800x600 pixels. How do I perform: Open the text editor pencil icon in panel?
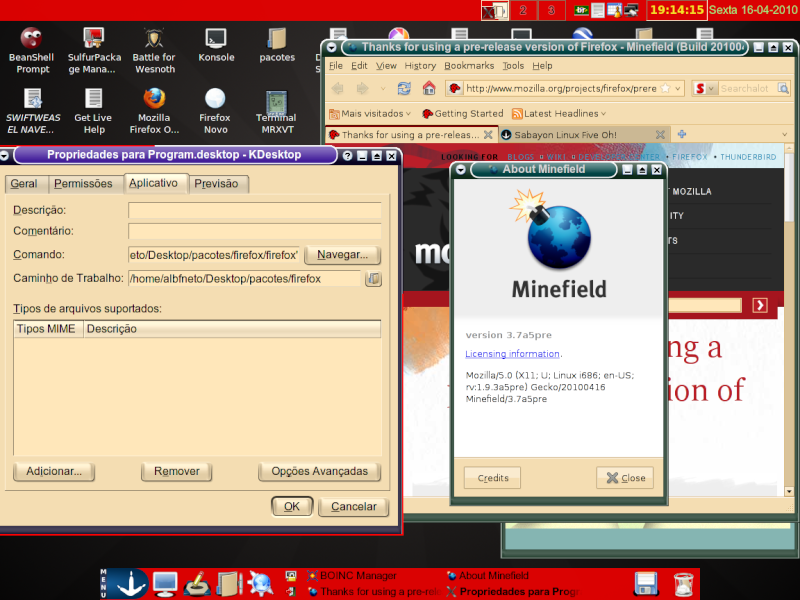coord(197,584)
